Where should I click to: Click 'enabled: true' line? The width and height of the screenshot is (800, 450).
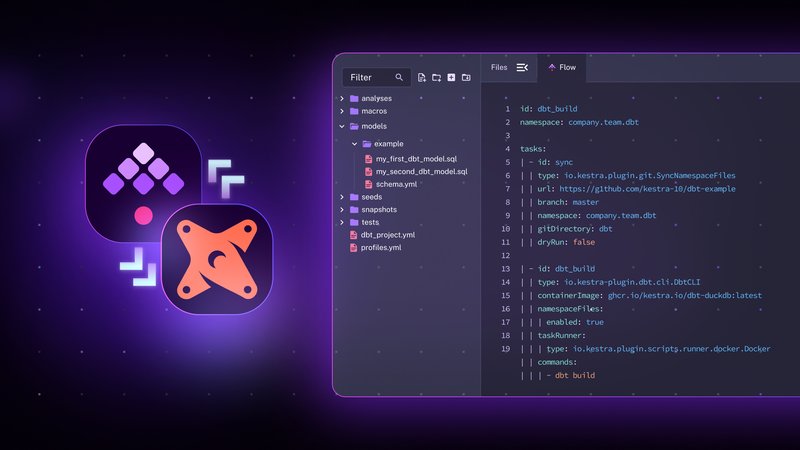(575, 322)
